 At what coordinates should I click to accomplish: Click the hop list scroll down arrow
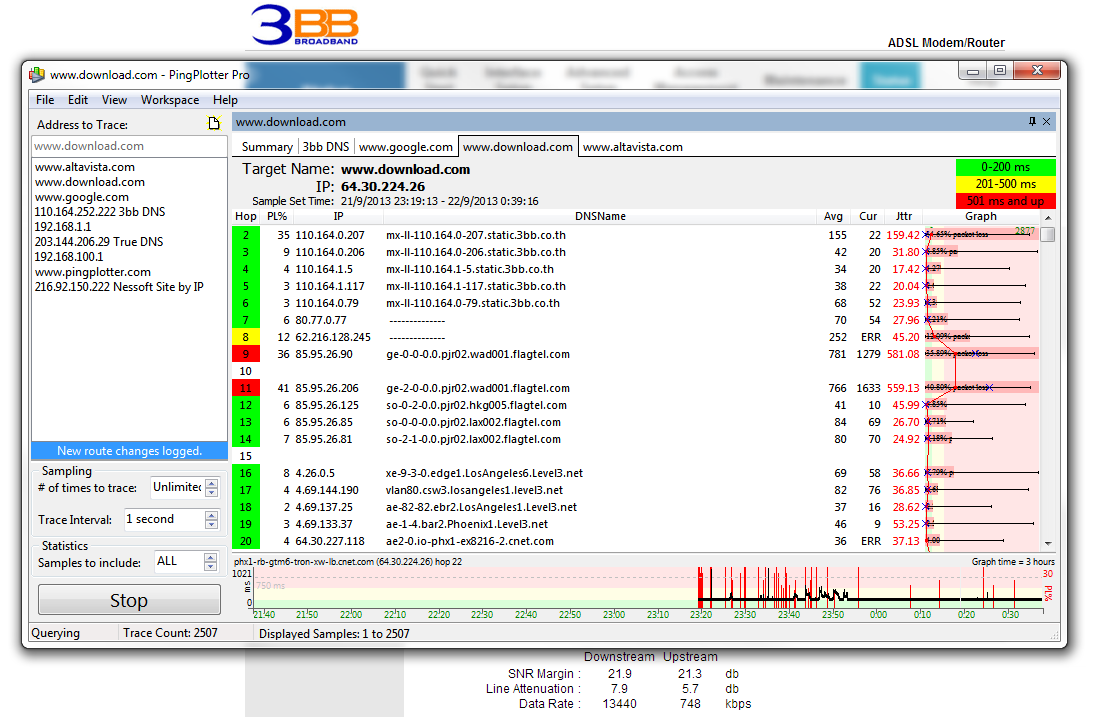1048,543
